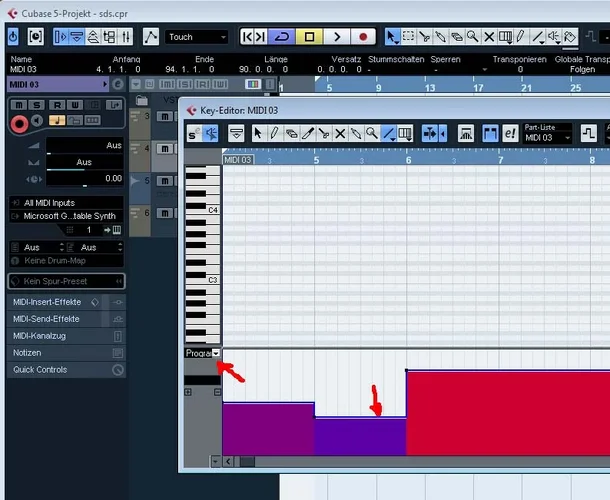Click the Activate Project power button
This screenshot has height=500, width=610.
click(x=13, y=37)
